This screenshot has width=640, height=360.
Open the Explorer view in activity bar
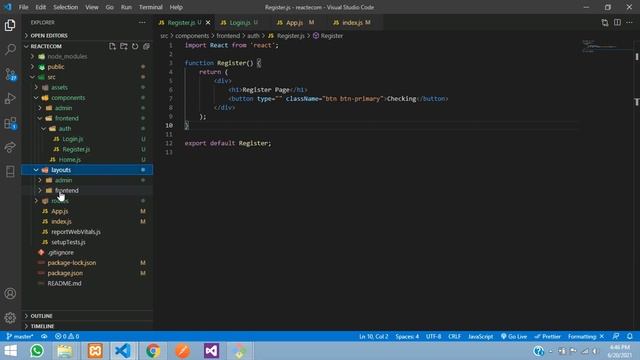coord(10,25)
